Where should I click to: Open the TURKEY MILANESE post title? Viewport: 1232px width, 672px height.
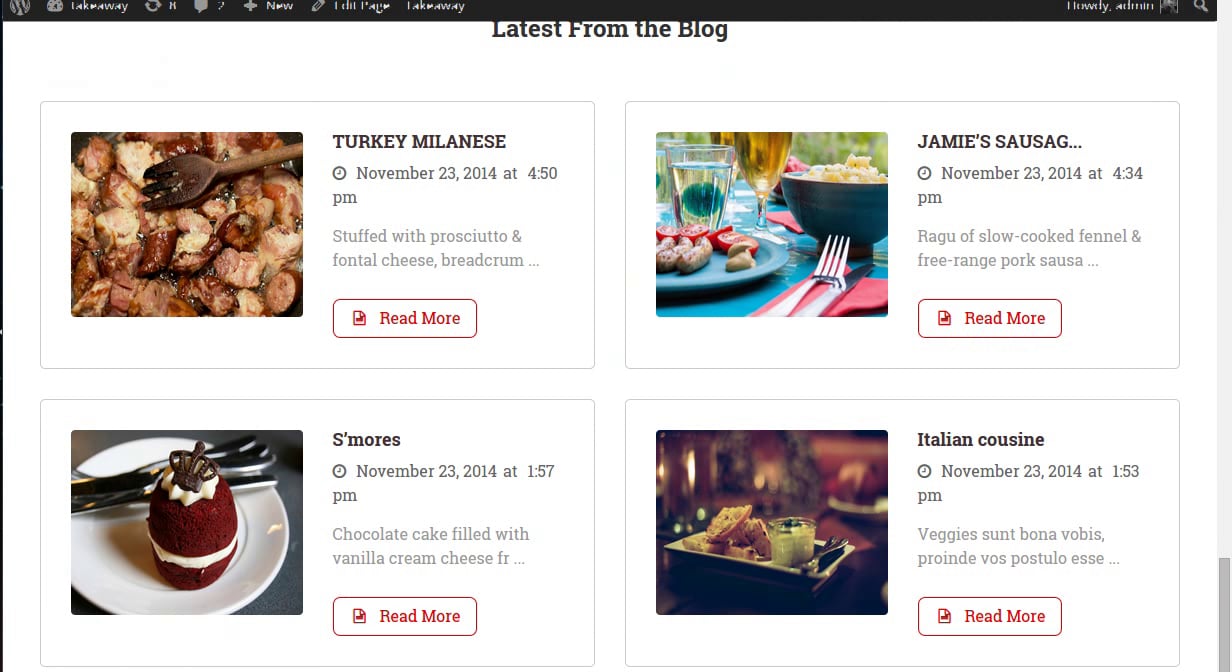[x=419, y=142]
